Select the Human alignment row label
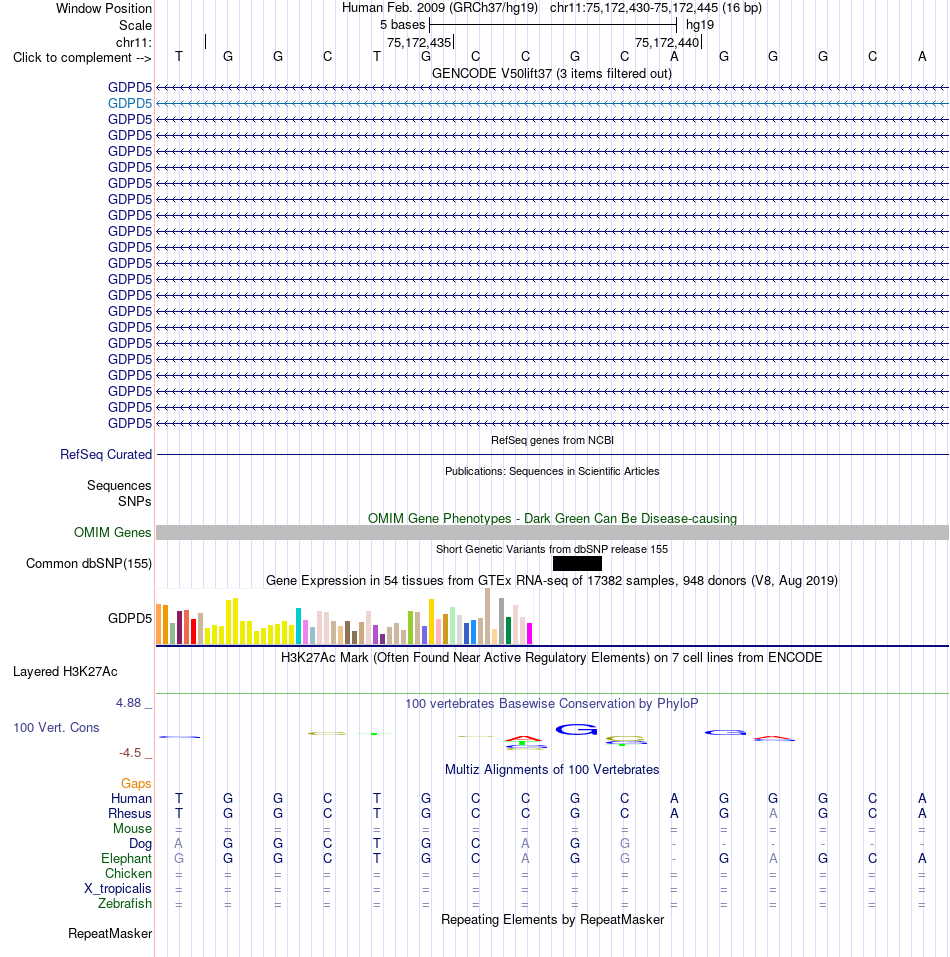Viewport: 950px width, 957px height. click(x=131, y=799)
